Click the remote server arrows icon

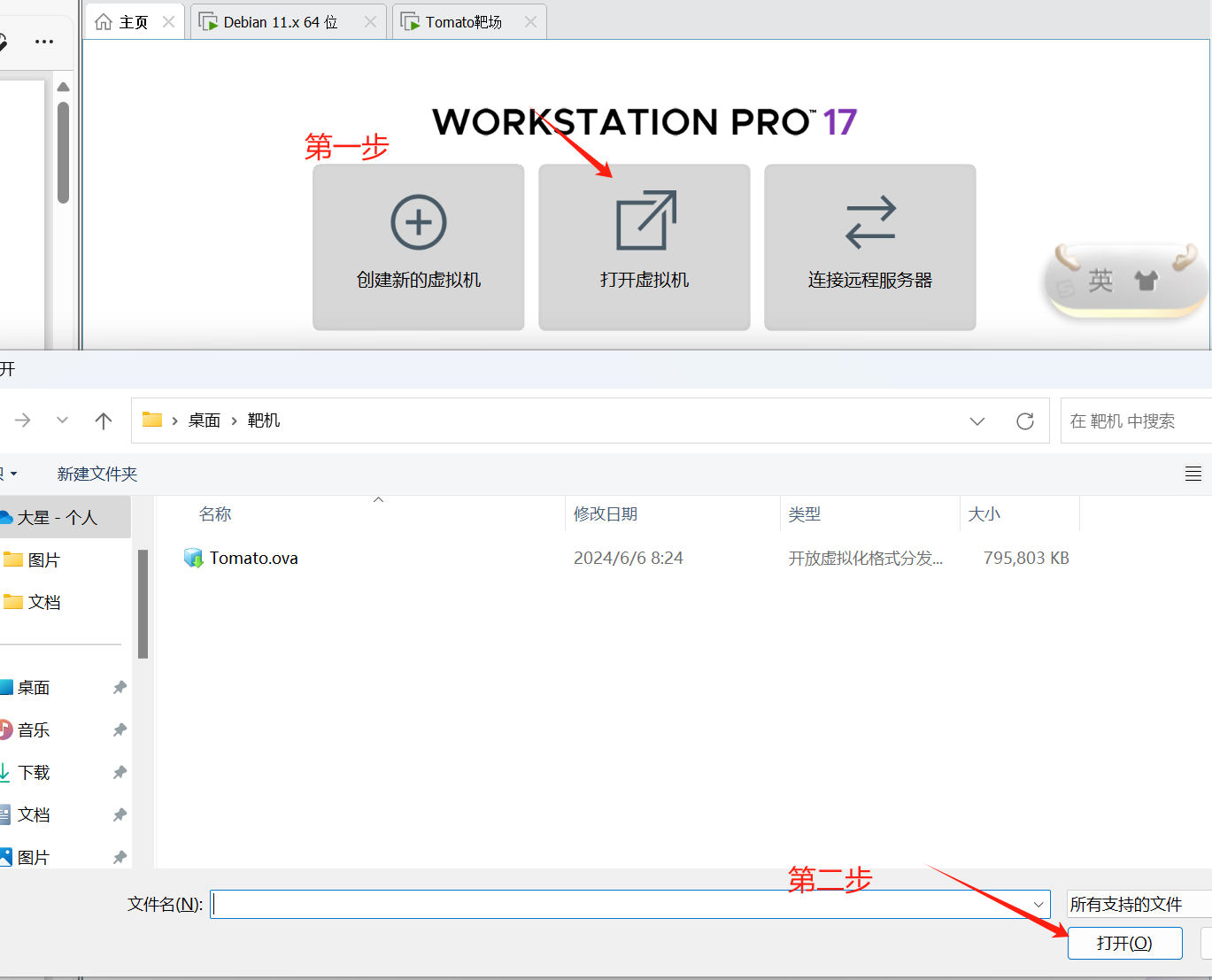(870, 221)
